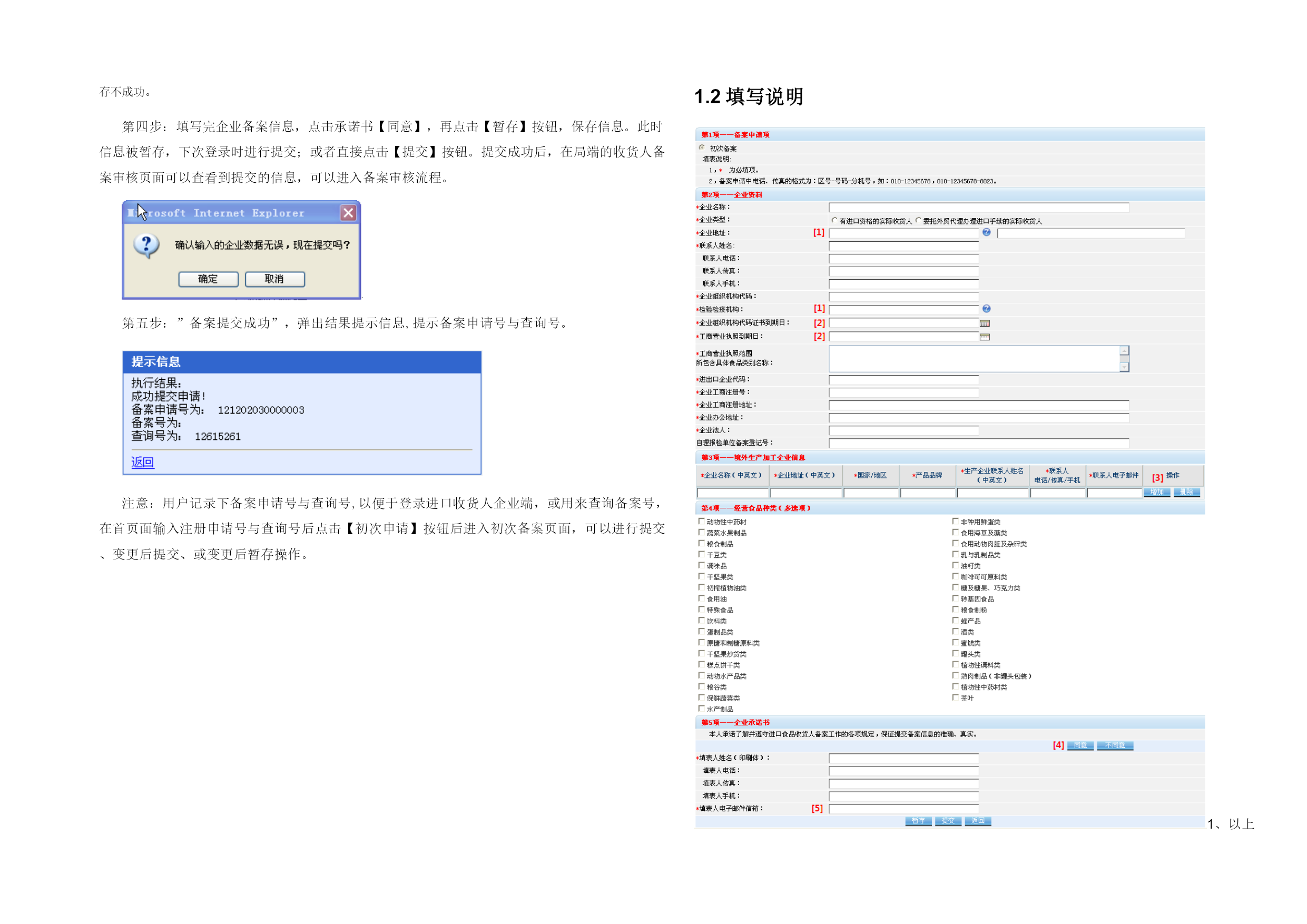Tick the 乳与乳制品类 checkbox
The image size is (1307, 924).
click(x=955, y=554)
